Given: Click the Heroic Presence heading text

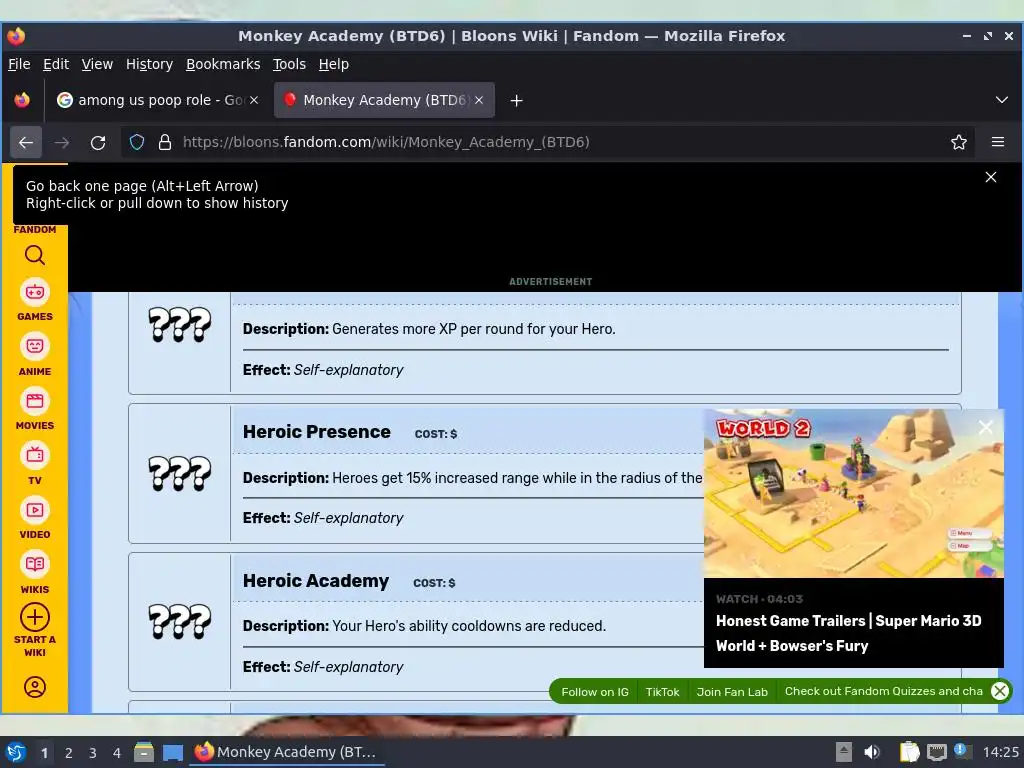Looking at the screenshot, I should tap(317, 432).
